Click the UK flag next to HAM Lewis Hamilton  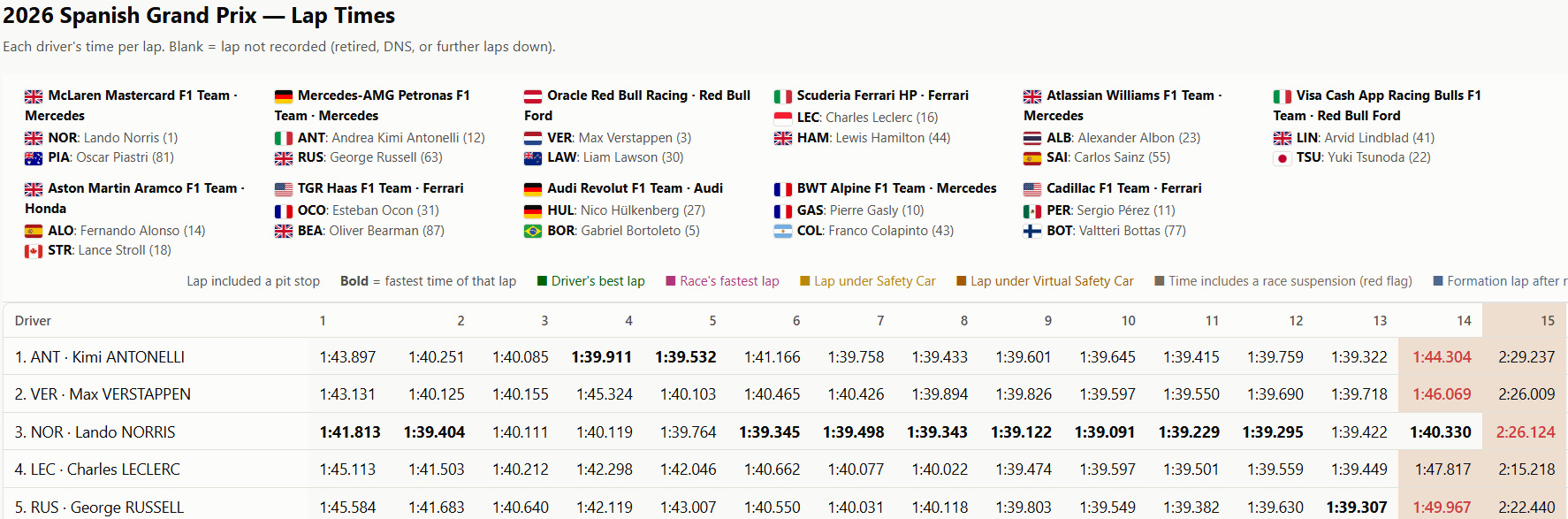783,139
